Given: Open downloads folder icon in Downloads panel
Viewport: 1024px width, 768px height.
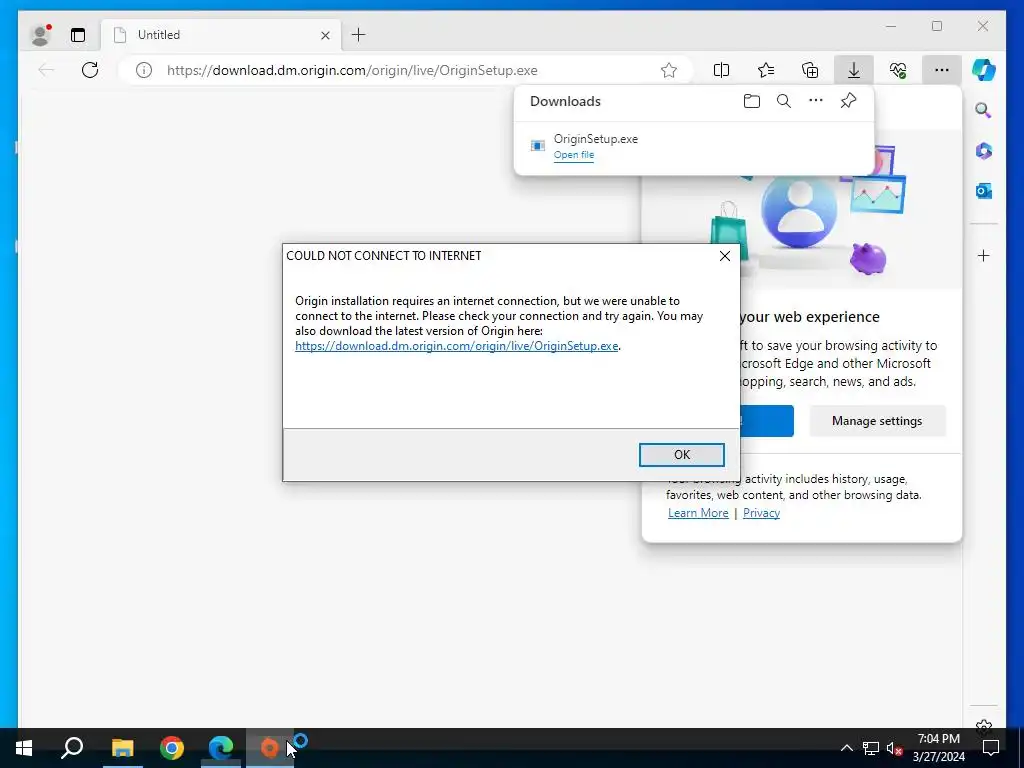Looking at the screenshot, I should click(x=752, y=101).
